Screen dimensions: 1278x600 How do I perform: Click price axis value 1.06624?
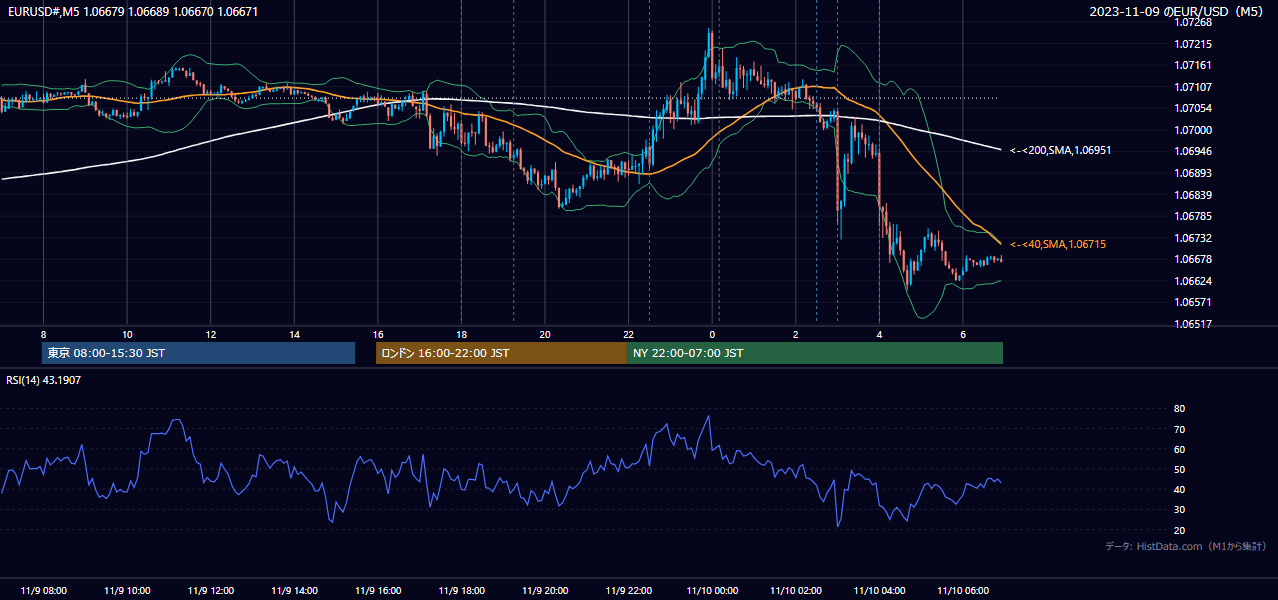1194,281
